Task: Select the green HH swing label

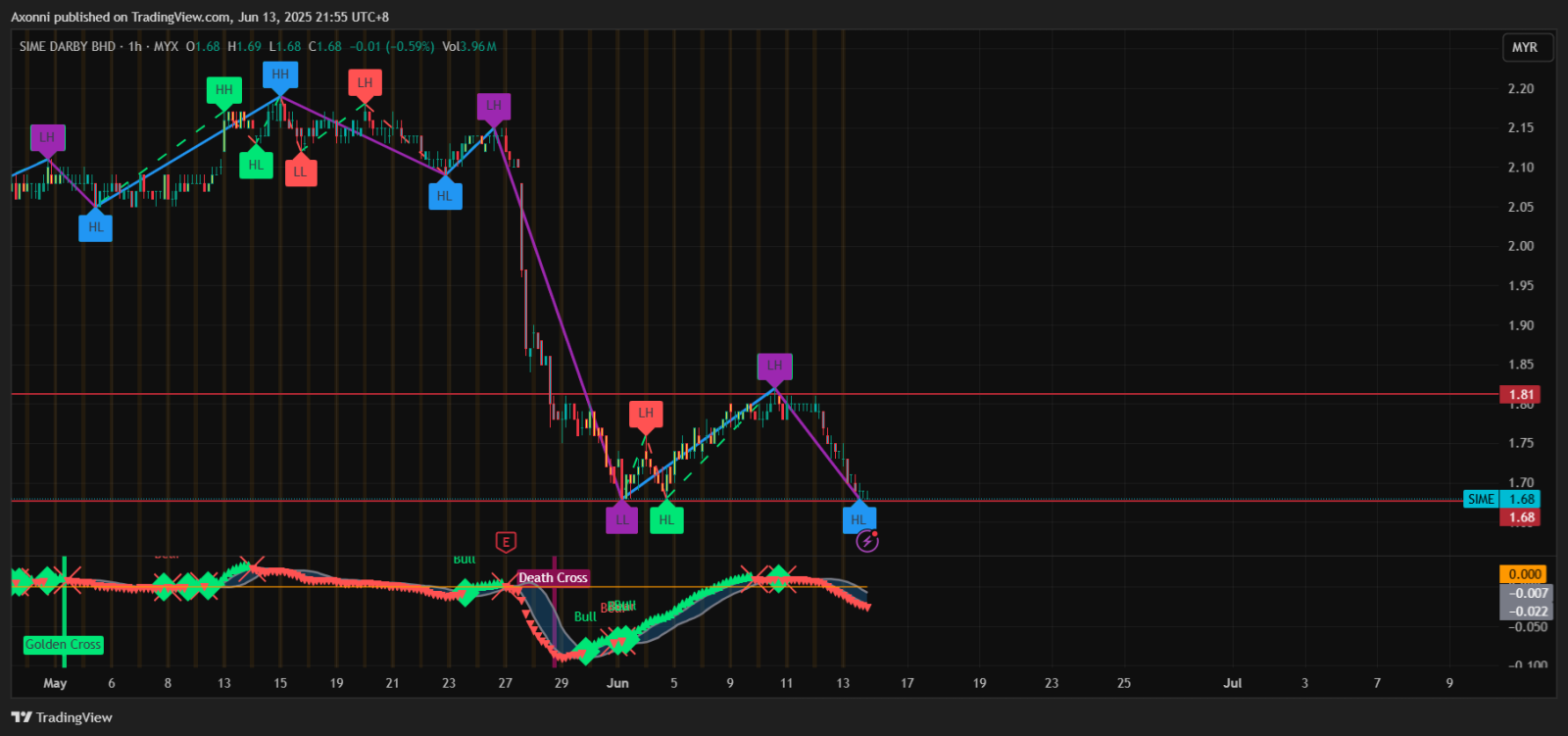Action: (224, 90)
